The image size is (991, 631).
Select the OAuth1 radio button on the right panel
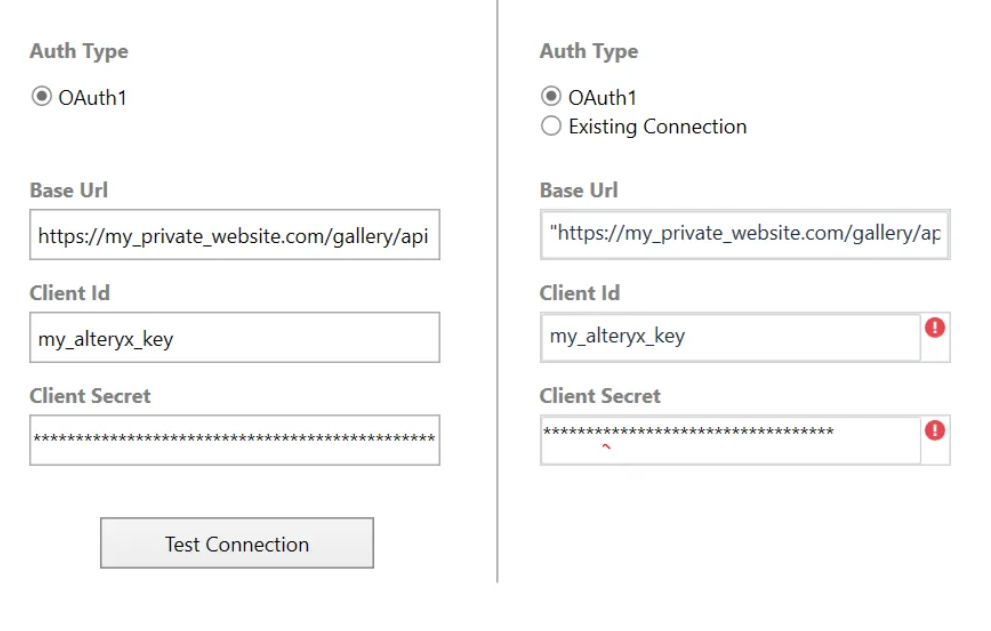550,97
